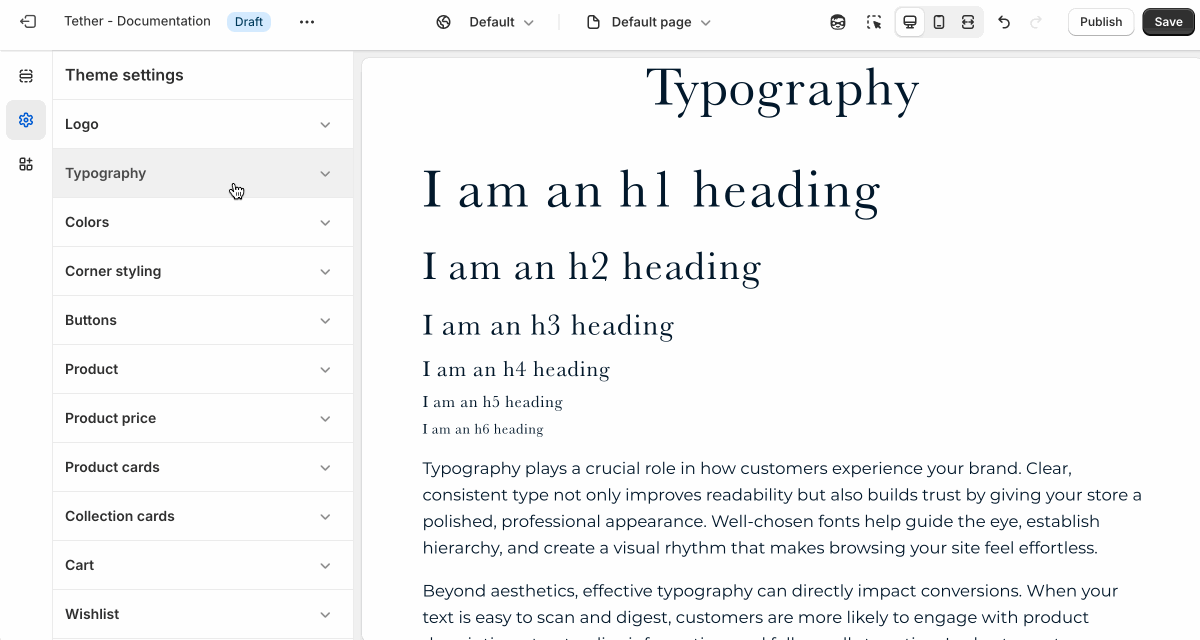Expand the Collection cards settings section
The height and width of the screenshot is (640, 1200).
(203, 516)
